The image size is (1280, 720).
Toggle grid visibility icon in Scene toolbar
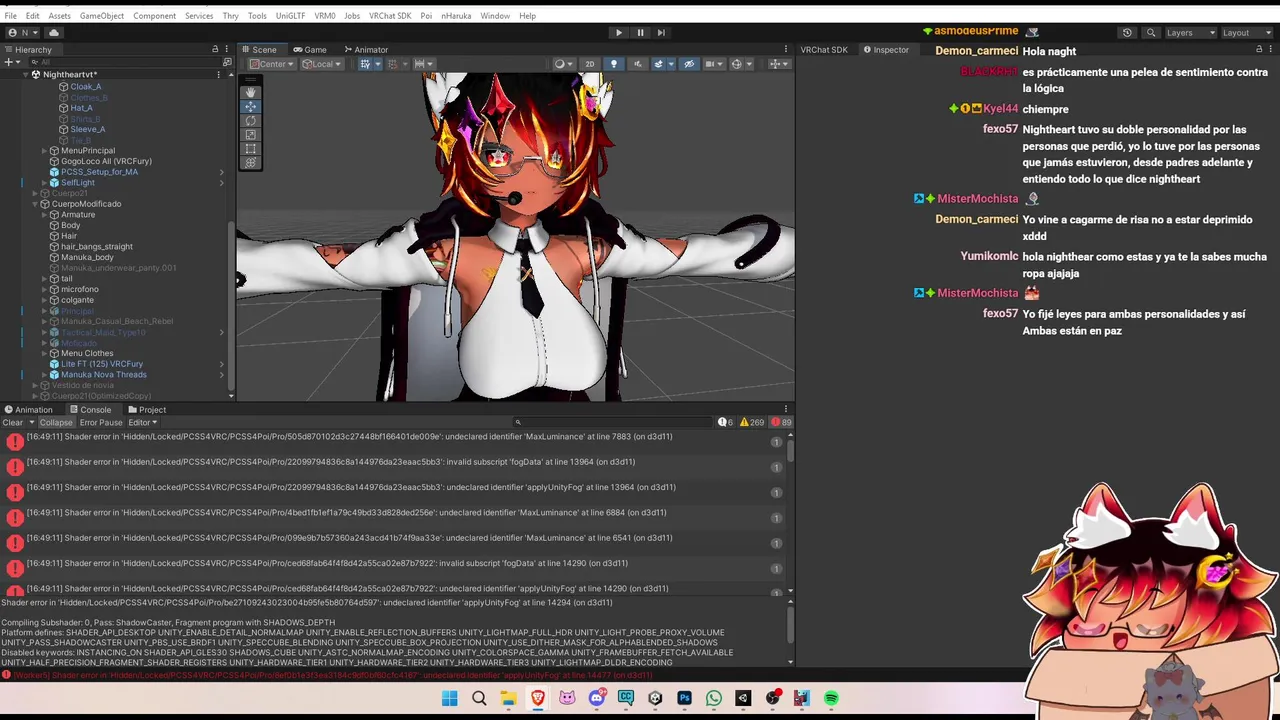tap(367, 64)
